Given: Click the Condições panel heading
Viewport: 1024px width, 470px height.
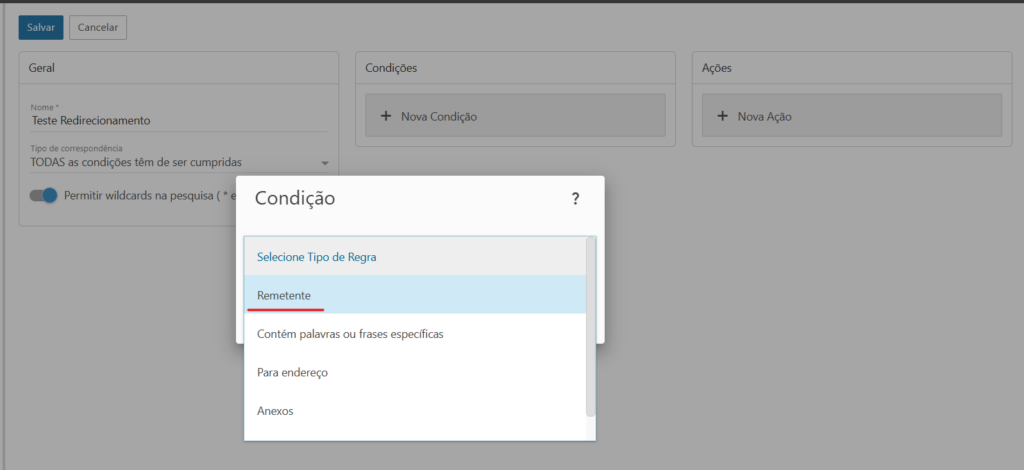Looking at the screenshot, I should (x=391, y=68).
